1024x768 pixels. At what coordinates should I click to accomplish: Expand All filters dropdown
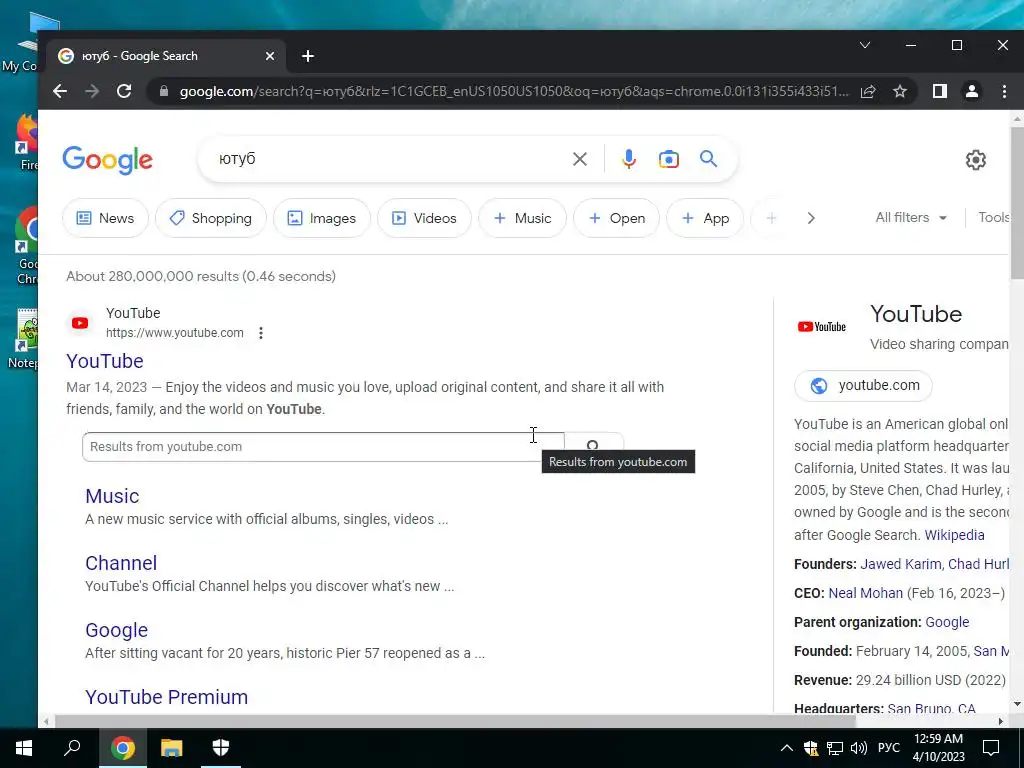911,217
